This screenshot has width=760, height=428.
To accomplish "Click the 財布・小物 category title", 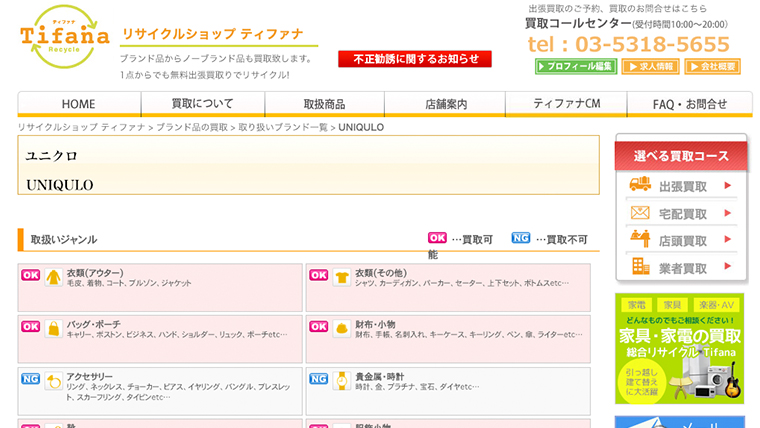I will pos(375,324).
